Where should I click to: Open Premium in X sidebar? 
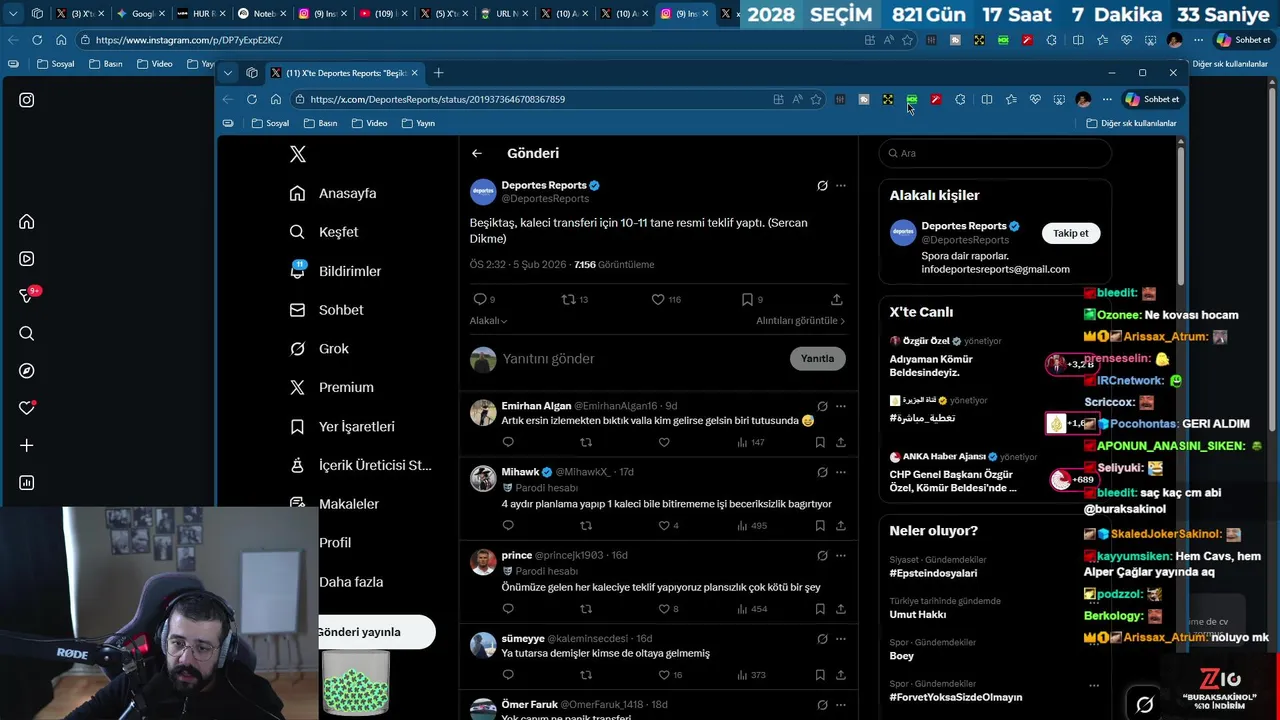332,387
